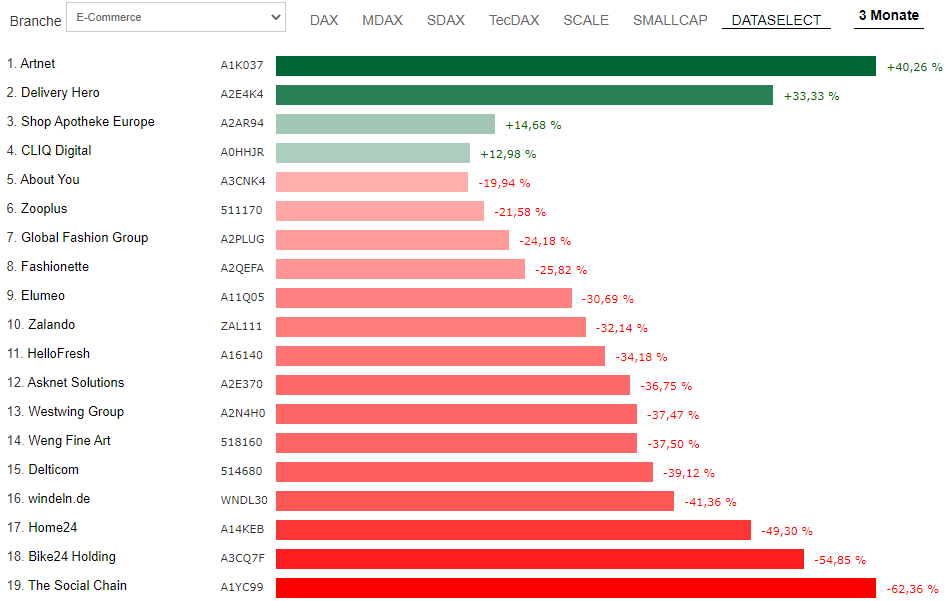
Task: Open the TecDAX tab
Action: pos(513,20)
